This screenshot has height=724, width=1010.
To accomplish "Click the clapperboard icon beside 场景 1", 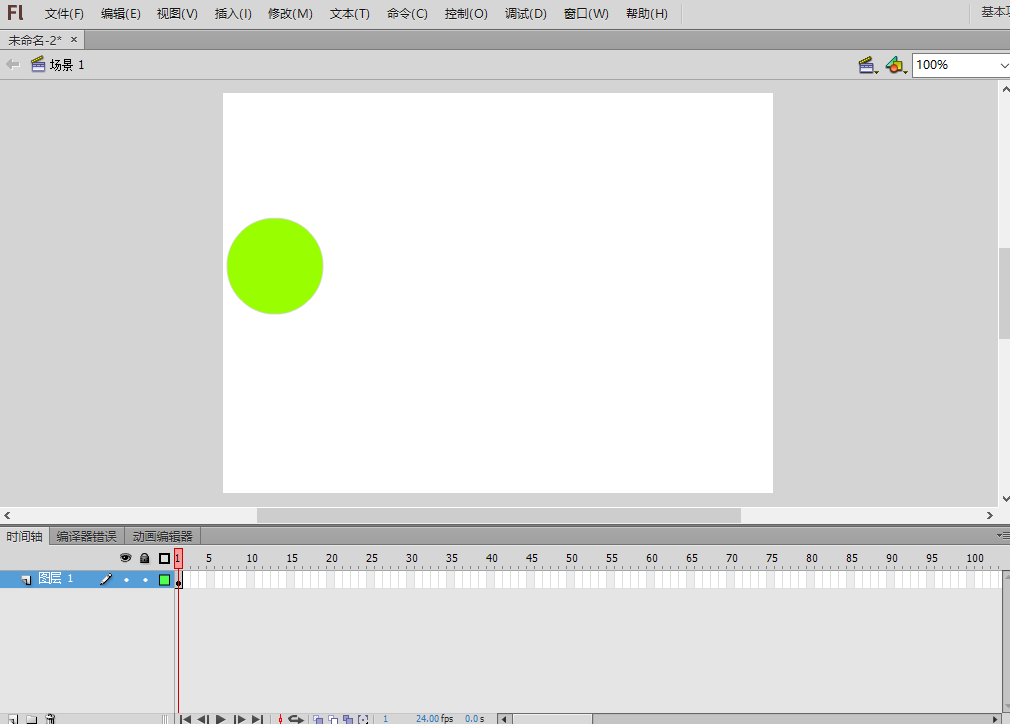I will tap(38, 64).
